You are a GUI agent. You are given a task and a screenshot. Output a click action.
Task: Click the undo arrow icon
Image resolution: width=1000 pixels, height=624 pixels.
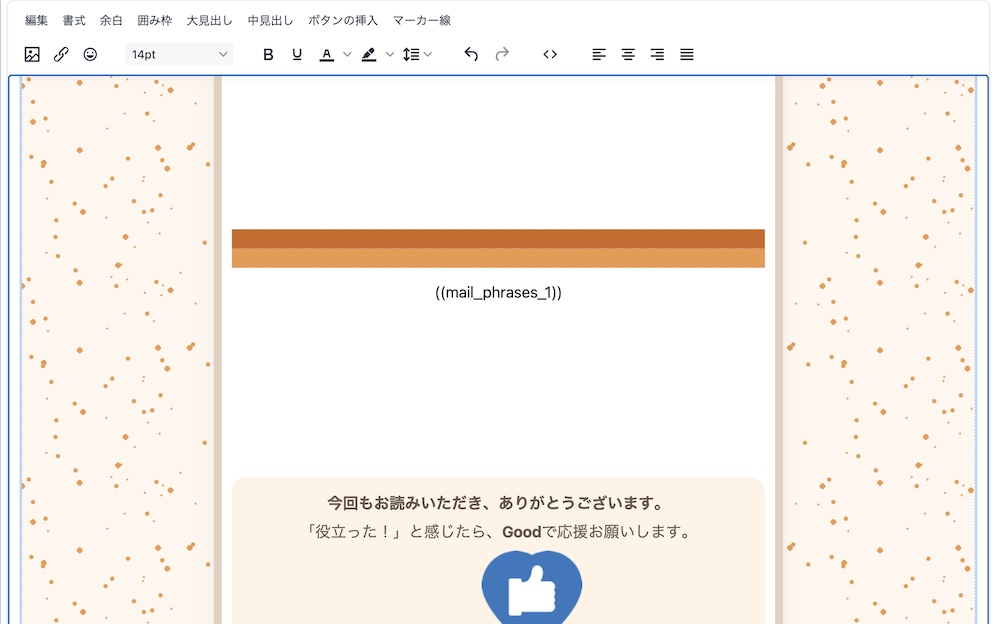point(471,55)
